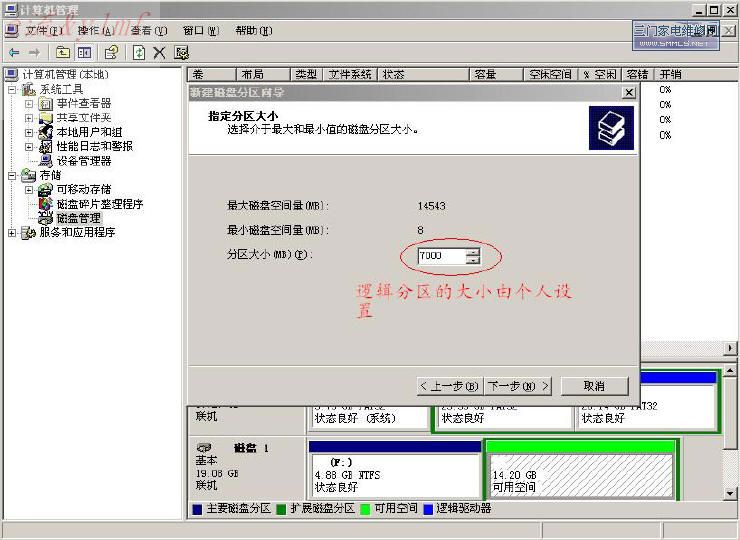The width and height of the screenshot is (740, 540).
Task: Open the 操作(A) menu
Action: coord(95,31)
